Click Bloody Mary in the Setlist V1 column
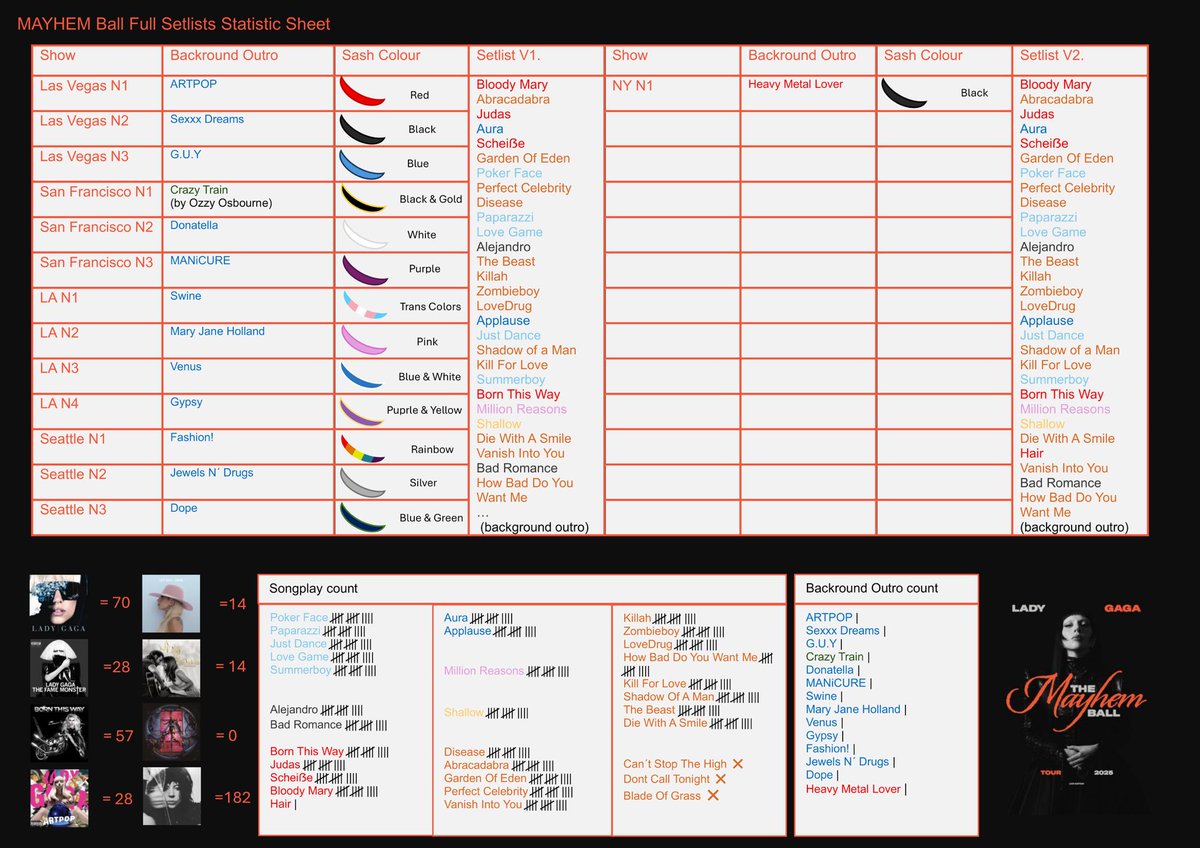The width and height of the screenshot is (1200, 848). 512,85
